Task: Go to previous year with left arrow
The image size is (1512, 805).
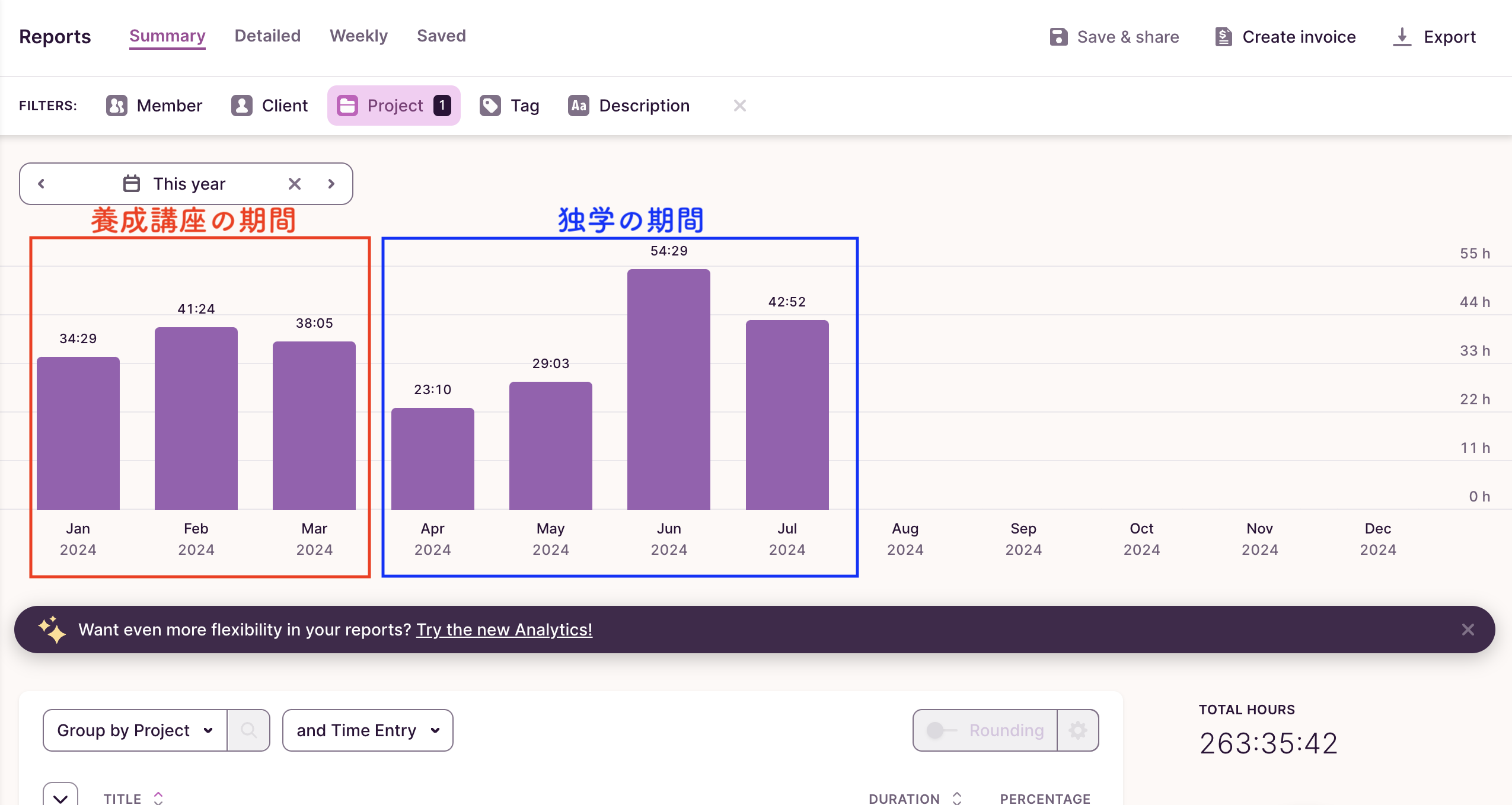Action: [42, 184]
